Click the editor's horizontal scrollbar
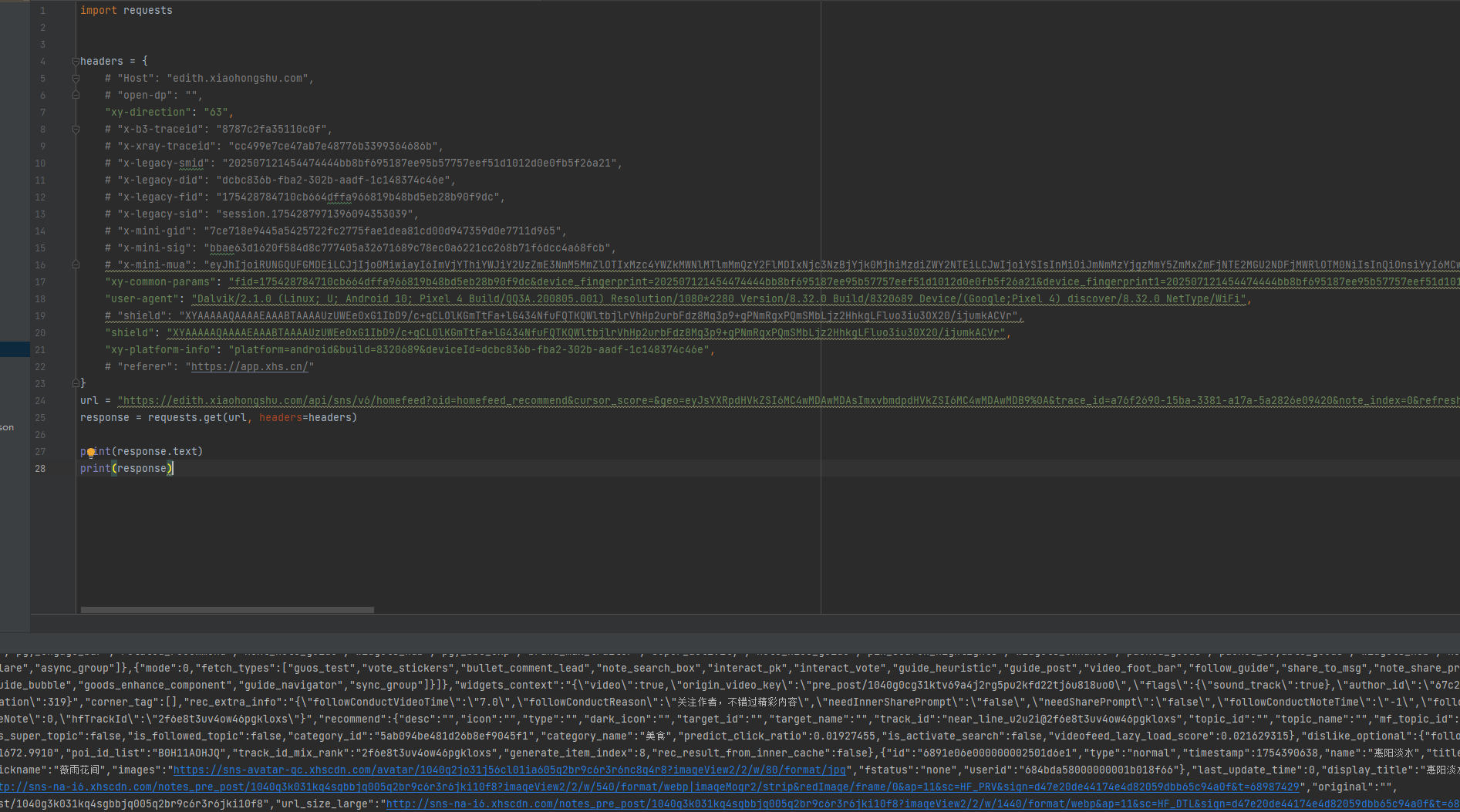This screenshot has height=812, width=1460. [x=226, y=609]
